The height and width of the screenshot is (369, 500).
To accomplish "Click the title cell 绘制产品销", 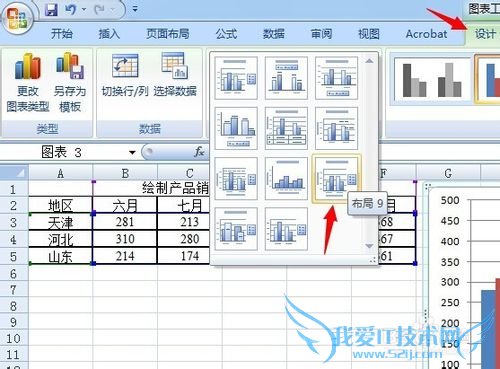I will tap(175, 188).
